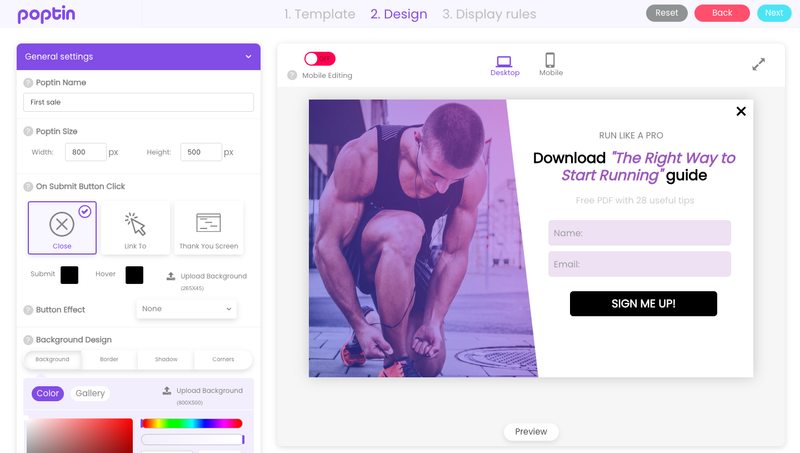
Task: Open the Hover color swatch
Action: (134, 275)
